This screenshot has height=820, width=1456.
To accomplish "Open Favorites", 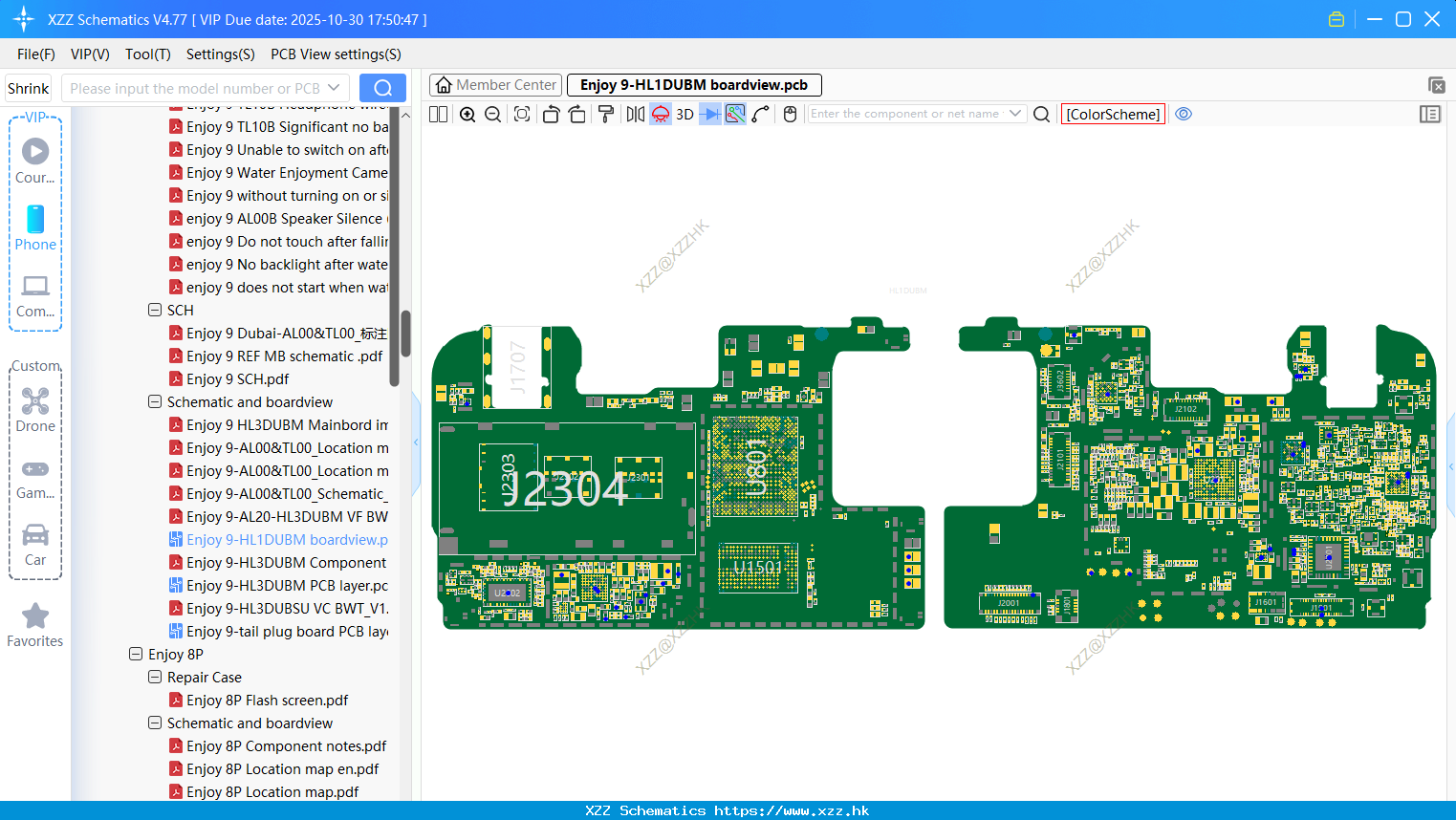I will (35, 625).
